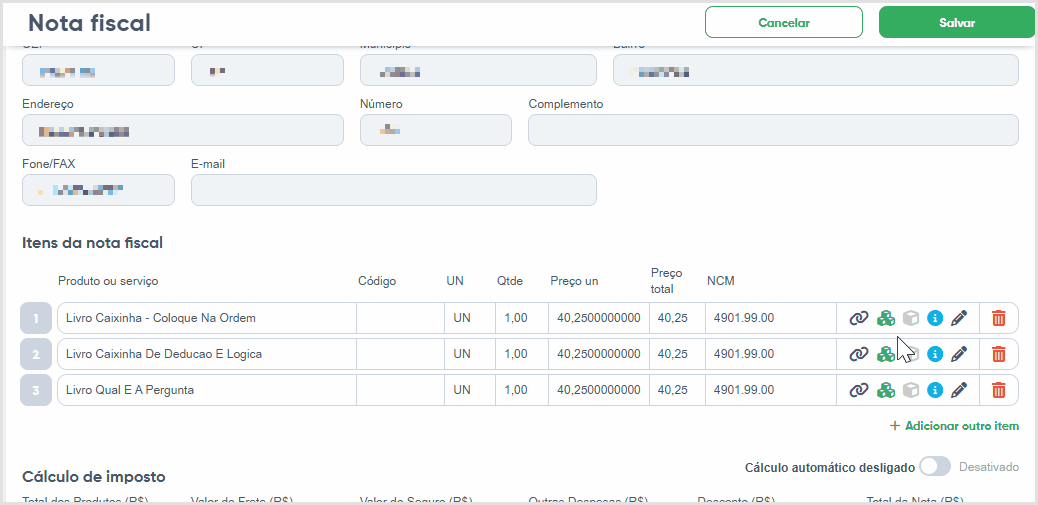This screenshot has height=505, width=1038.
Task: Click the Complemento input field
Action: [x=773, y=130]
